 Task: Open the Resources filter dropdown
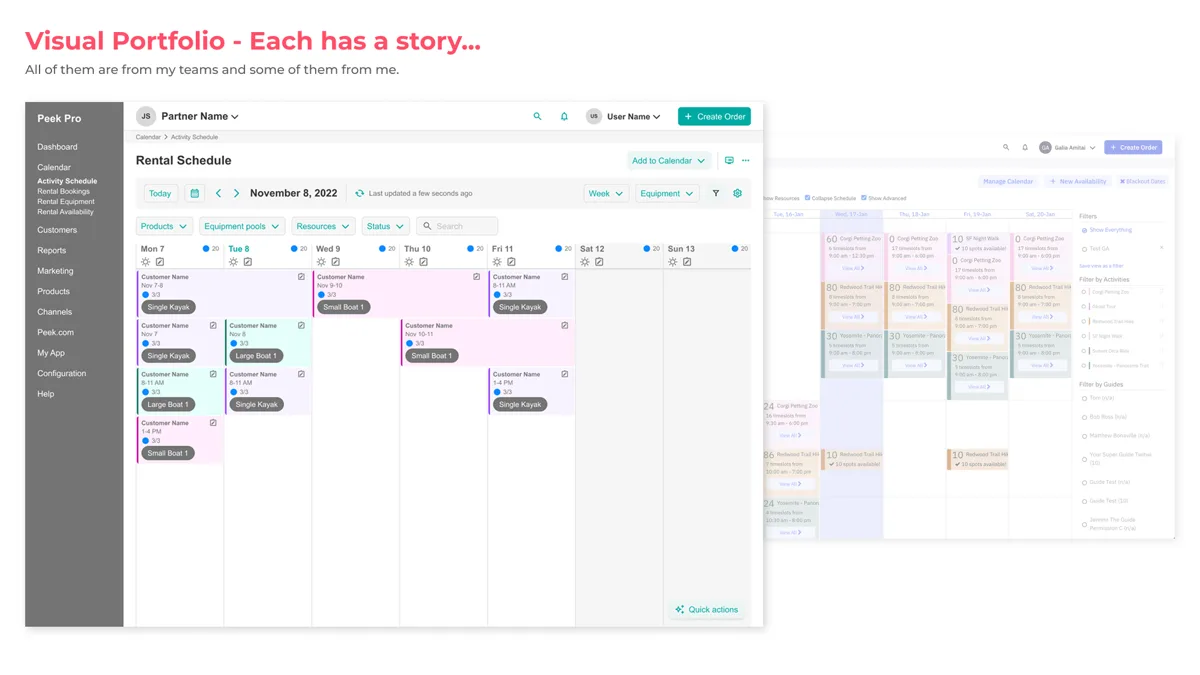coord(322,226)
